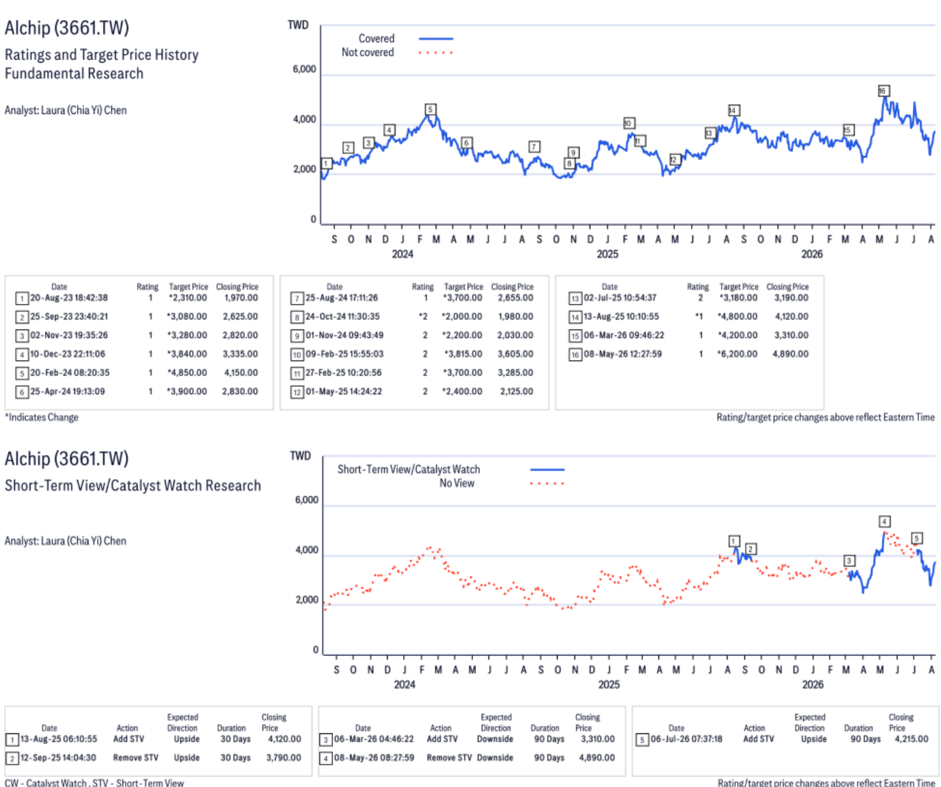
Task: Click the red dotted sample beside No View legend
Action: [x=547, y=483]
